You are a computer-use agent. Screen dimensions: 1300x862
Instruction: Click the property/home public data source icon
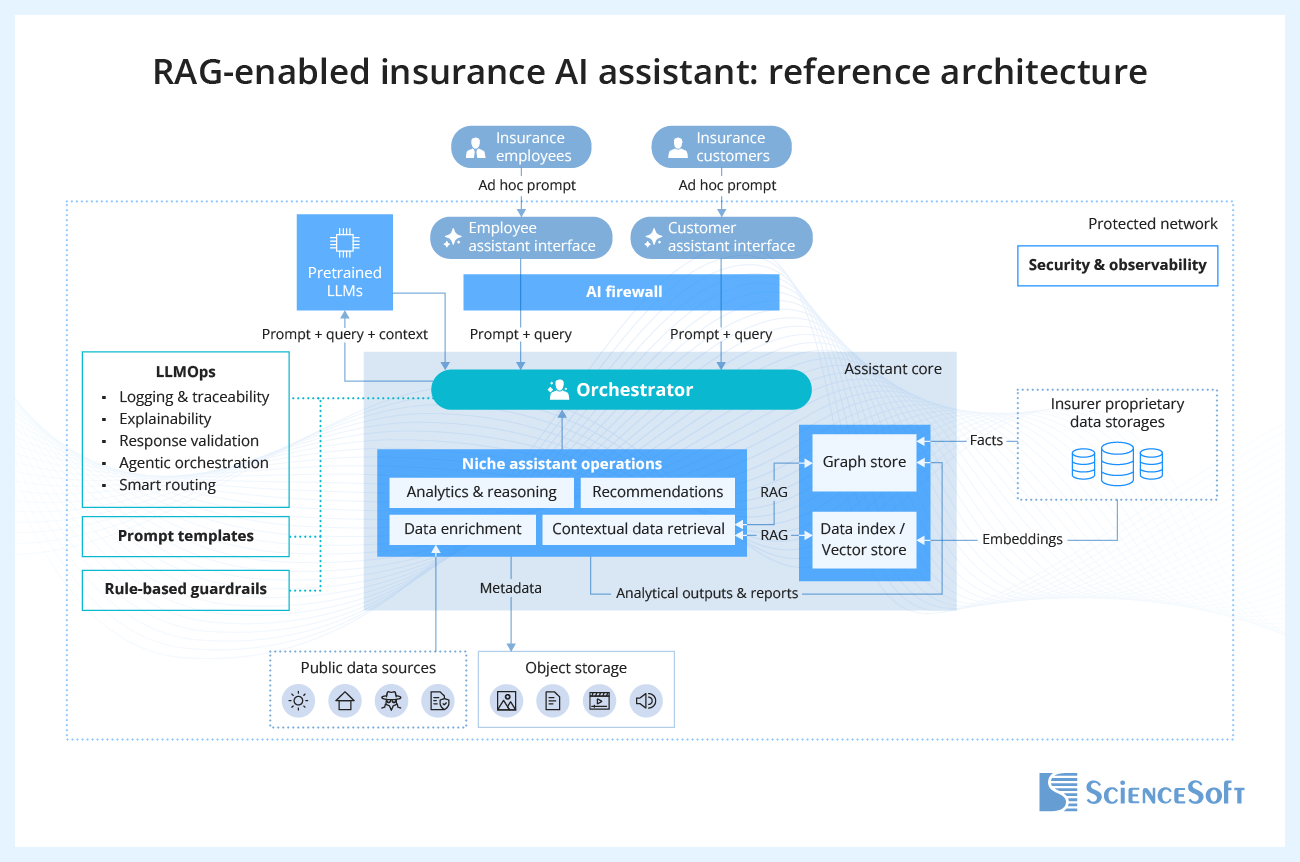point(345,701)
